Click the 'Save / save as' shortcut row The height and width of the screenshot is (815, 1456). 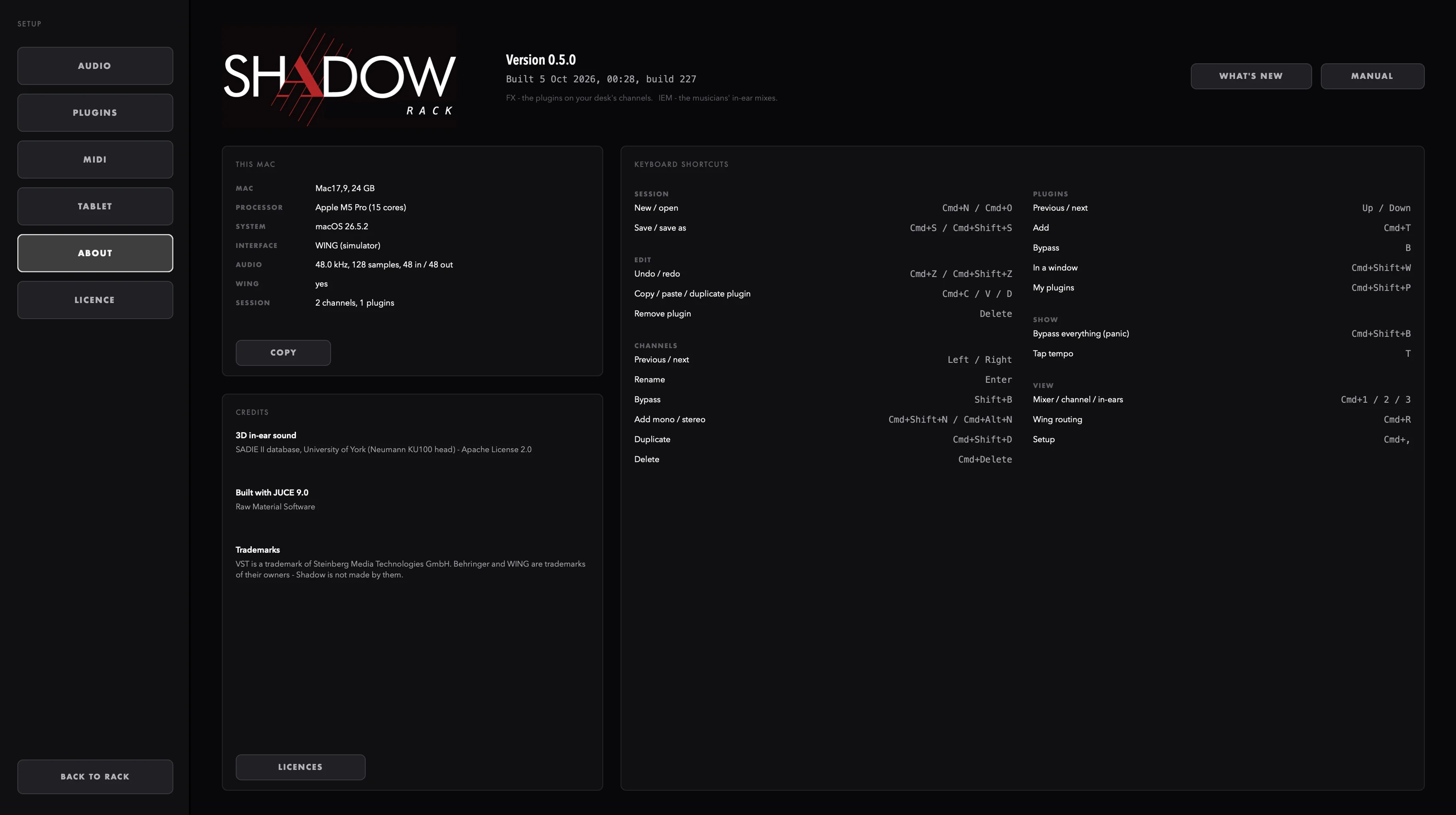[x=823, y=228]
